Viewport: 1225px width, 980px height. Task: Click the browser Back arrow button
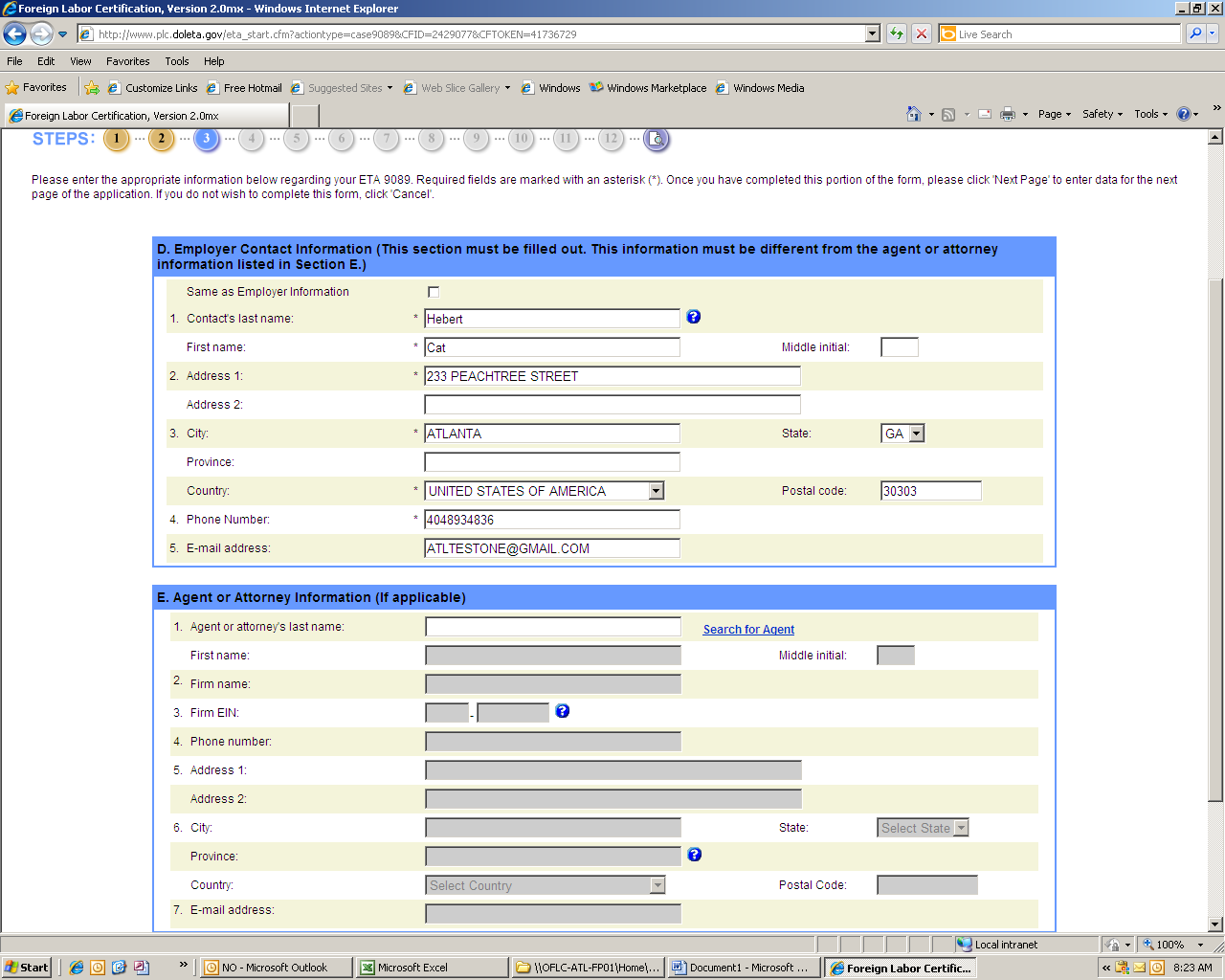coord(15,34)
